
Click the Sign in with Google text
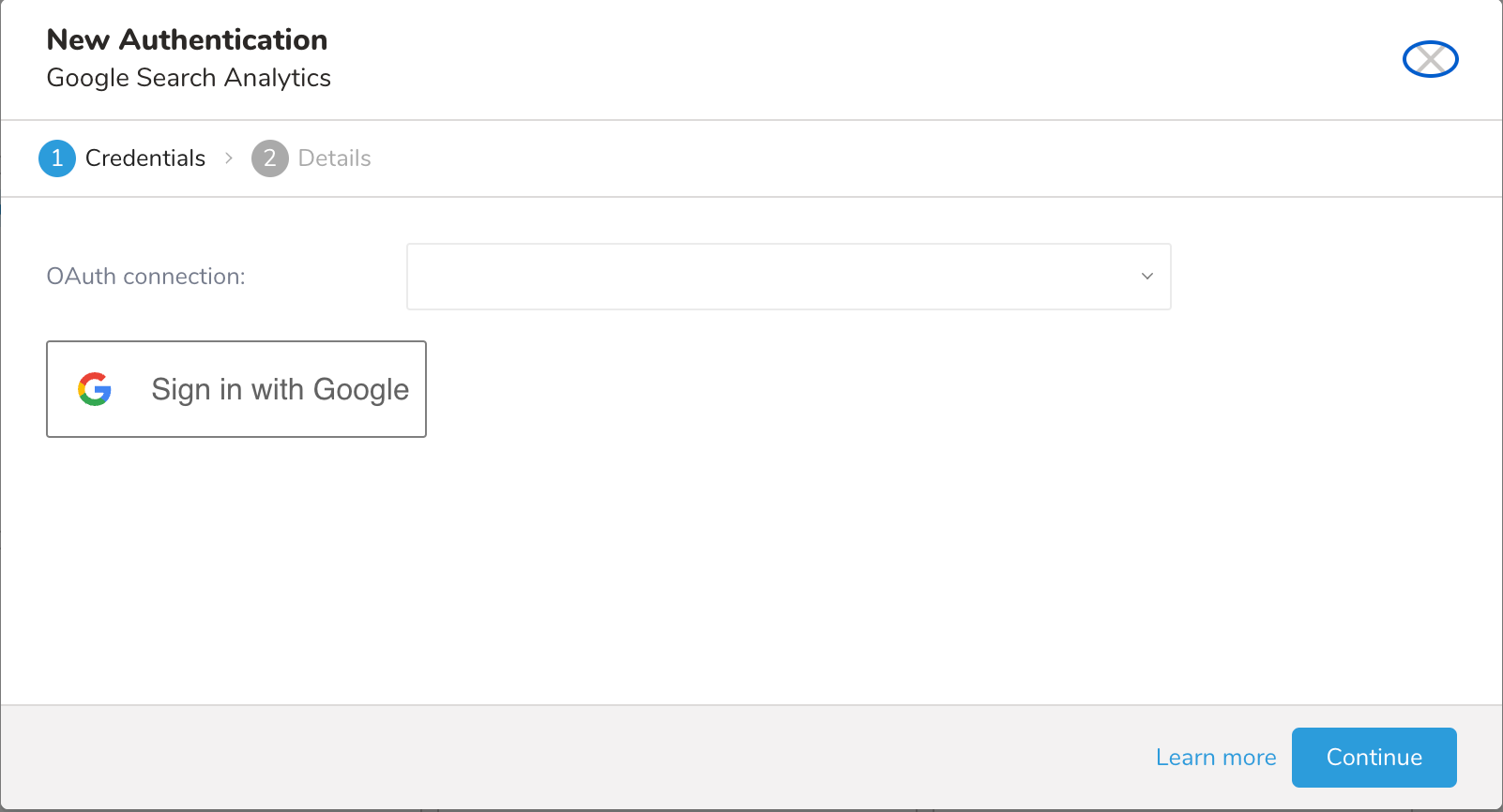[280, 389]
